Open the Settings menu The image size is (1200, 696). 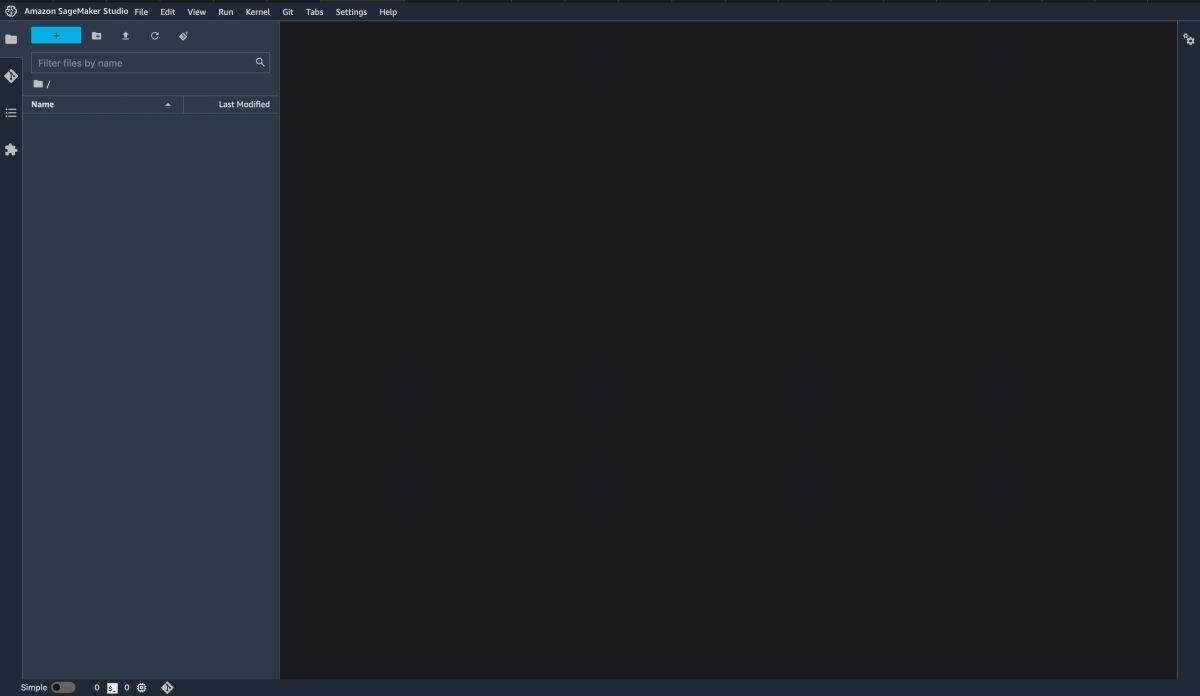tap(351, 12)
